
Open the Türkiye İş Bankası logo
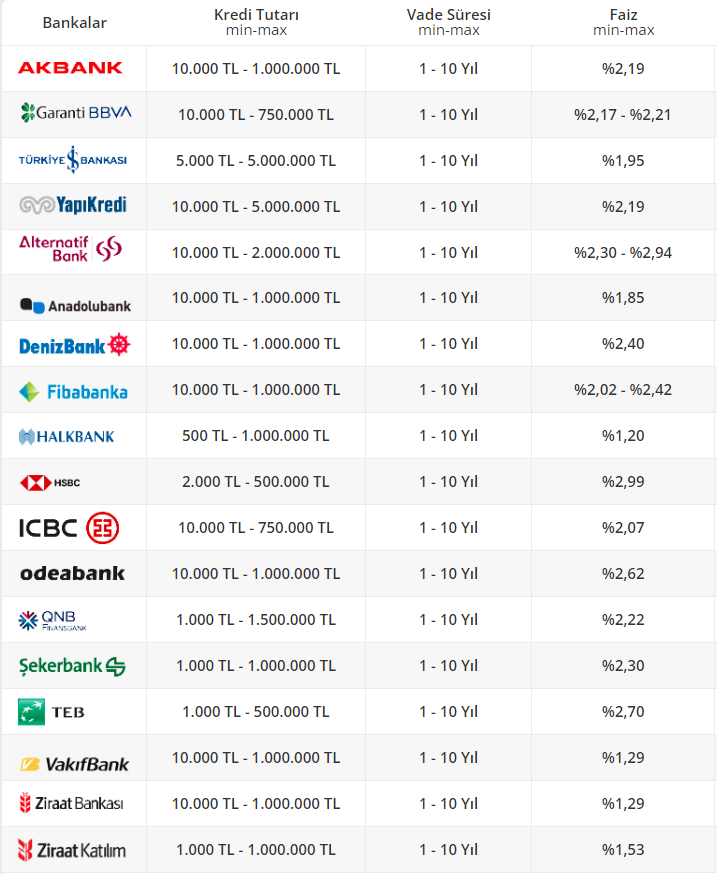pyautogui.click(x=72, y=160)
